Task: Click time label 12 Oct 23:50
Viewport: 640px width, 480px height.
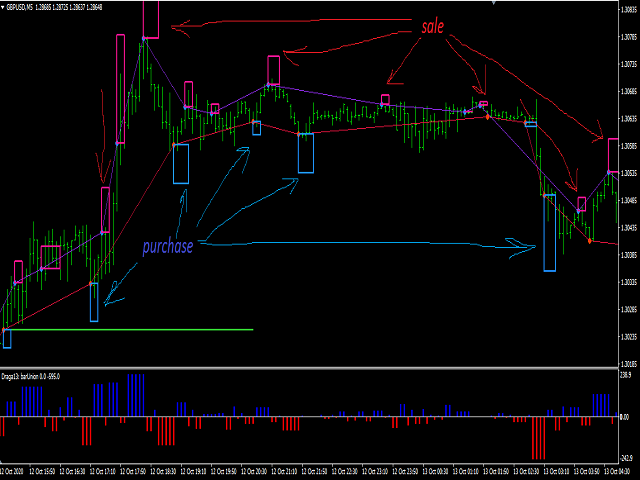Action: pos(404,471)
